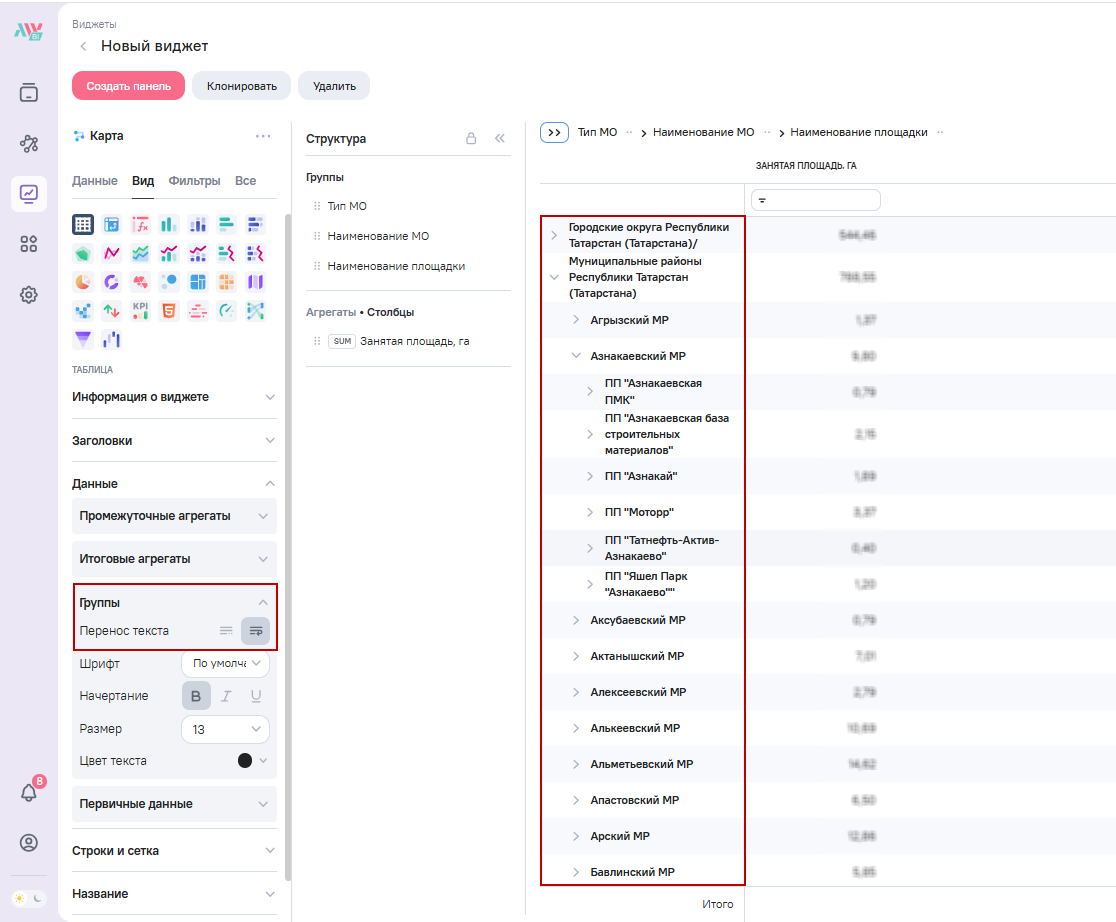The height and width of the screenshot is (922, 1116).
Task: Expand Промежуточные агрегаты section
Action: pos(174,516)
